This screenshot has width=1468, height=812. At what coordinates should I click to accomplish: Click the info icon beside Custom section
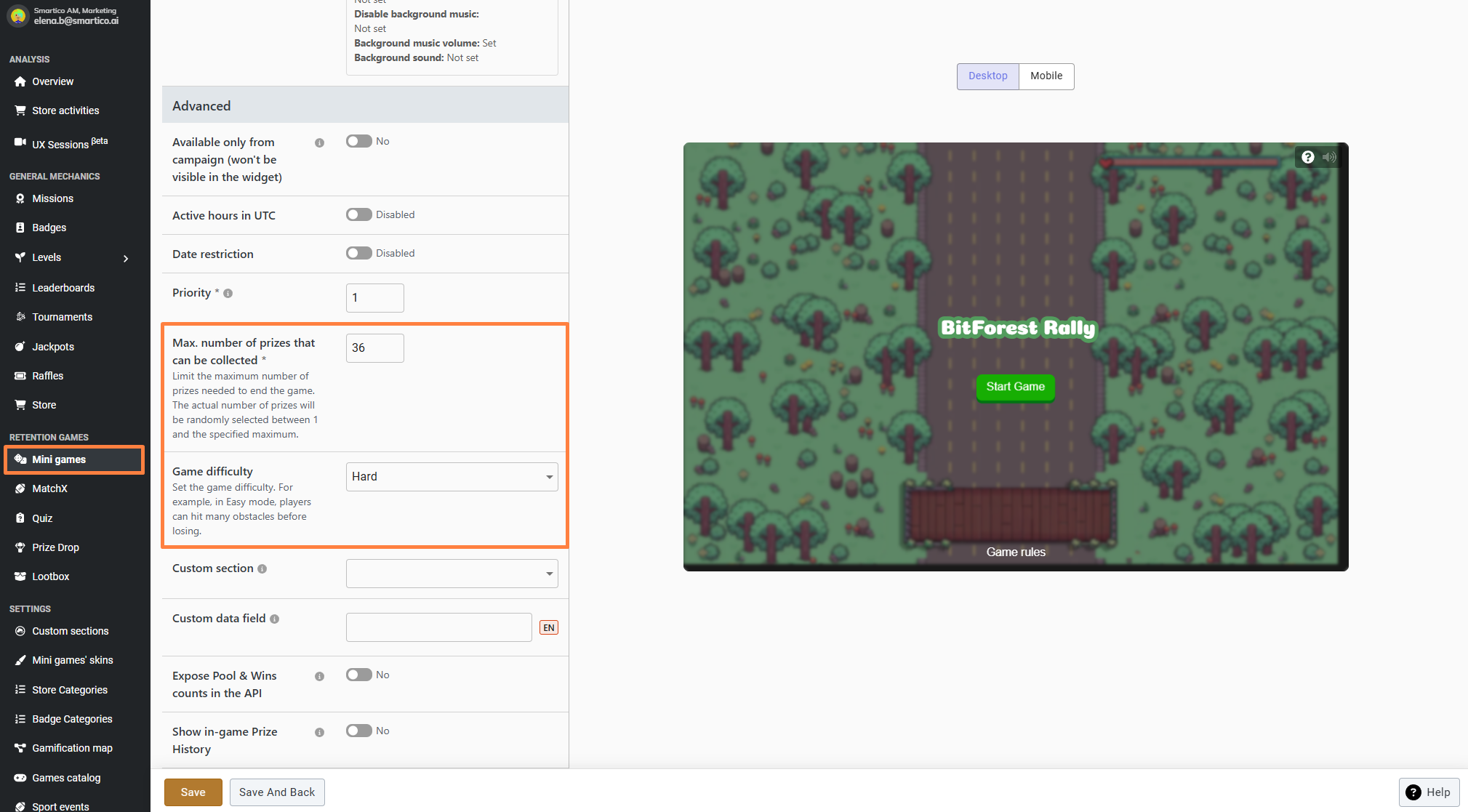tap(262, 569)
